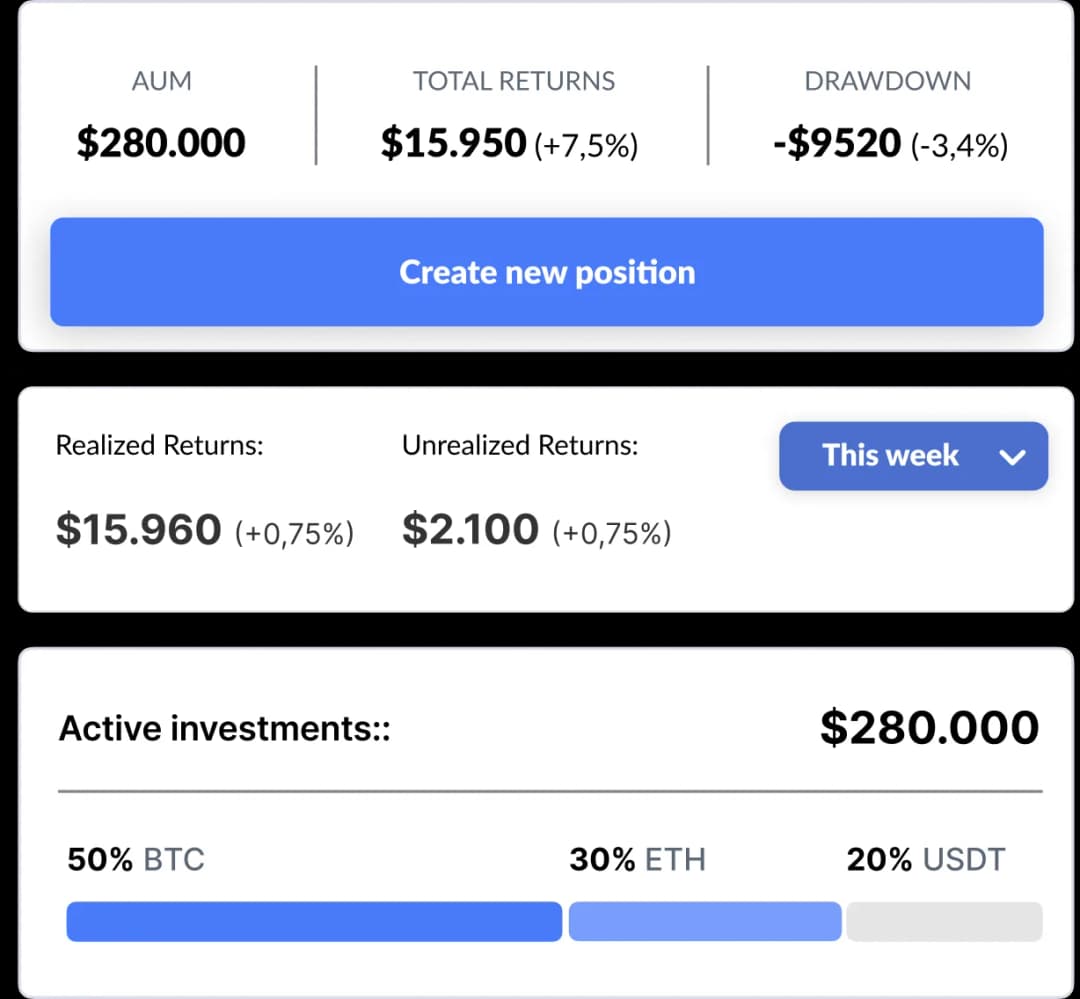Image resolution: width=1080 pixels, height=999 pixels.
Task: Select the BTC allocation bar
Action: (313, 921)
